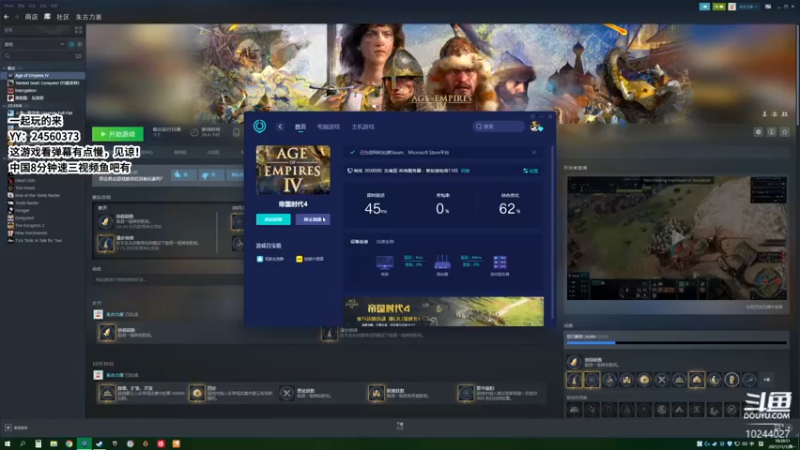Open game settings gear icon on Steam page
Viewport: 800px width, 450px height.
coord(758,132)
